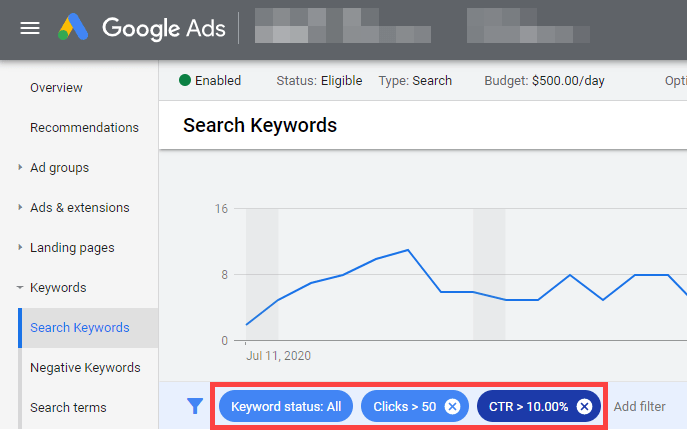Go to Negative Keywords
Viewport: 687px width, 430px height.
pyautogui.click(x=85, y=368)
